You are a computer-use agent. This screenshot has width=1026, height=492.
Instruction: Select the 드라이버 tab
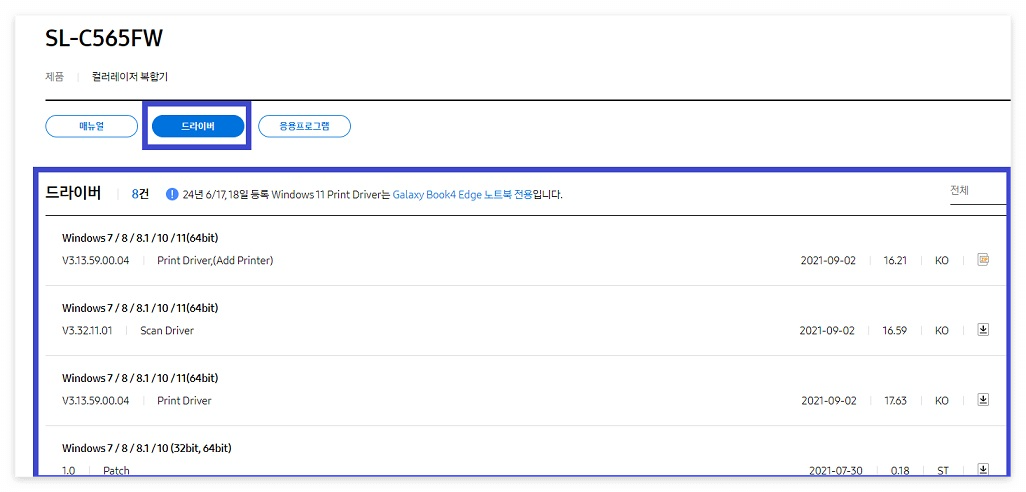point(198,126)
